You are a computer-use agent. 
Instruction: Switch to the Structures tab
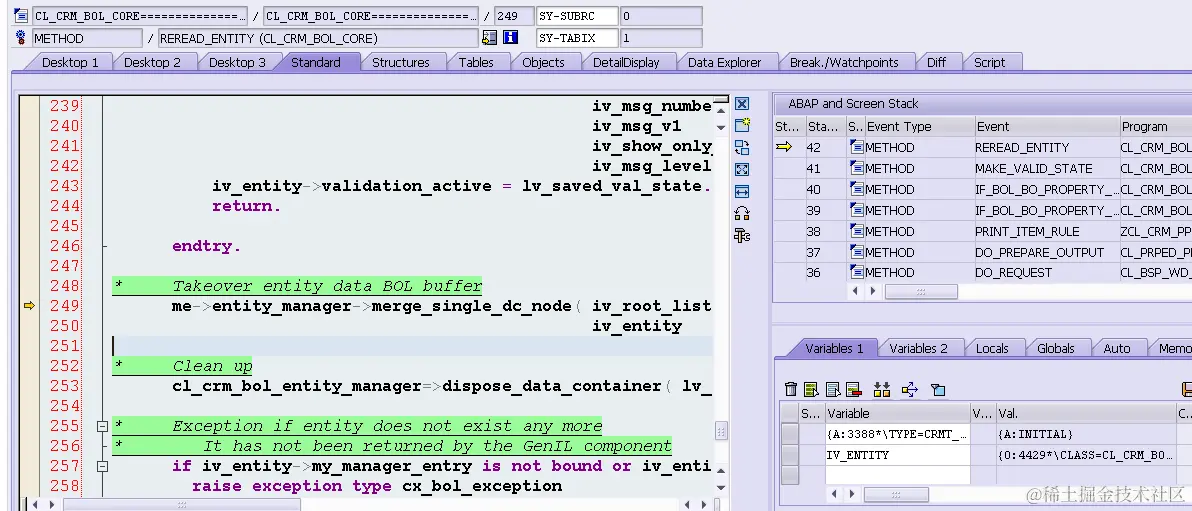click(x=401, y=62)
